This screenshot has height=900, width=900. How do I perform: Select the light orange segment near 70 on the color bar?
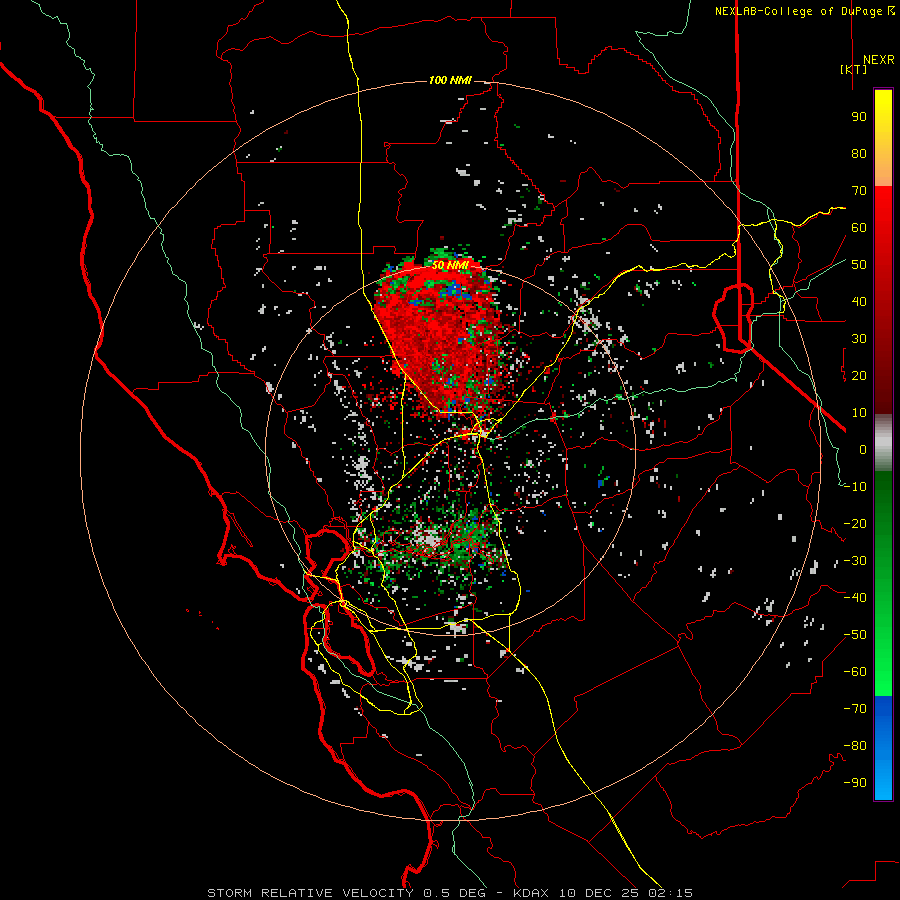[883, 172]
